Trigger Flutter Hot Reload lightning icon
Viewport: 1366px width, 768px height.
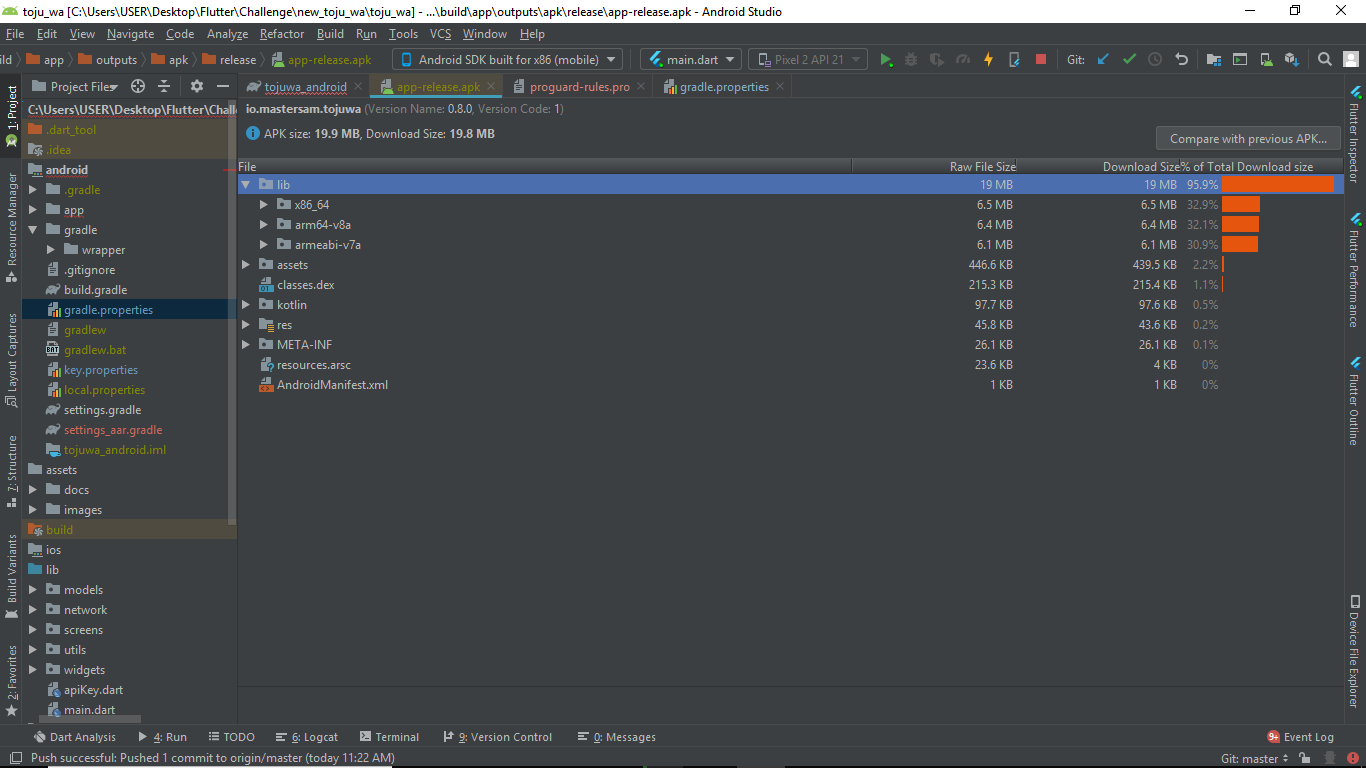(x=988, y=60)
